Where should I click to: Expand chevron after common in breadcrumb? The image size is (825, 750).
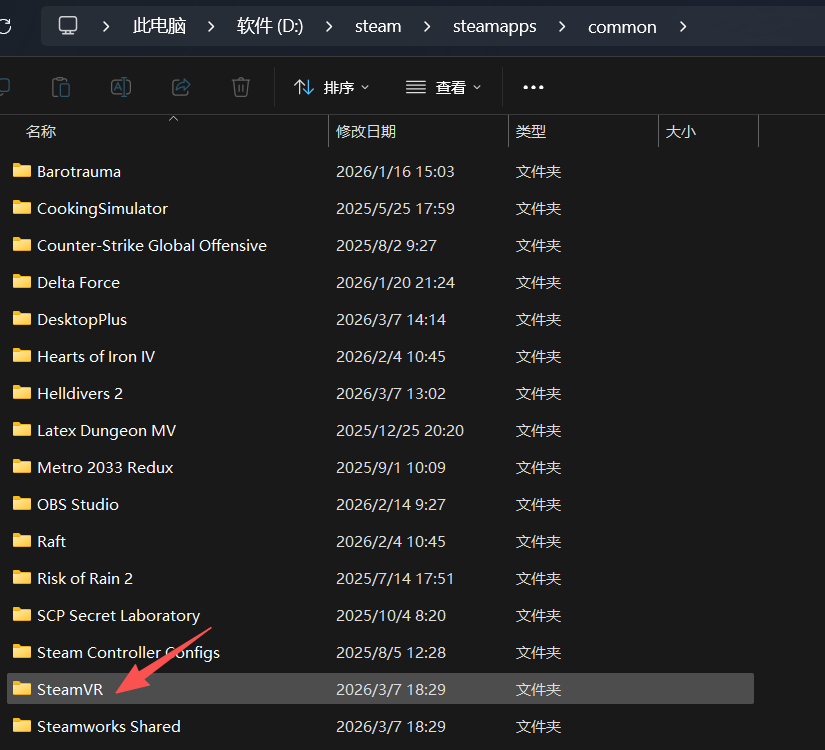point(683,26)
